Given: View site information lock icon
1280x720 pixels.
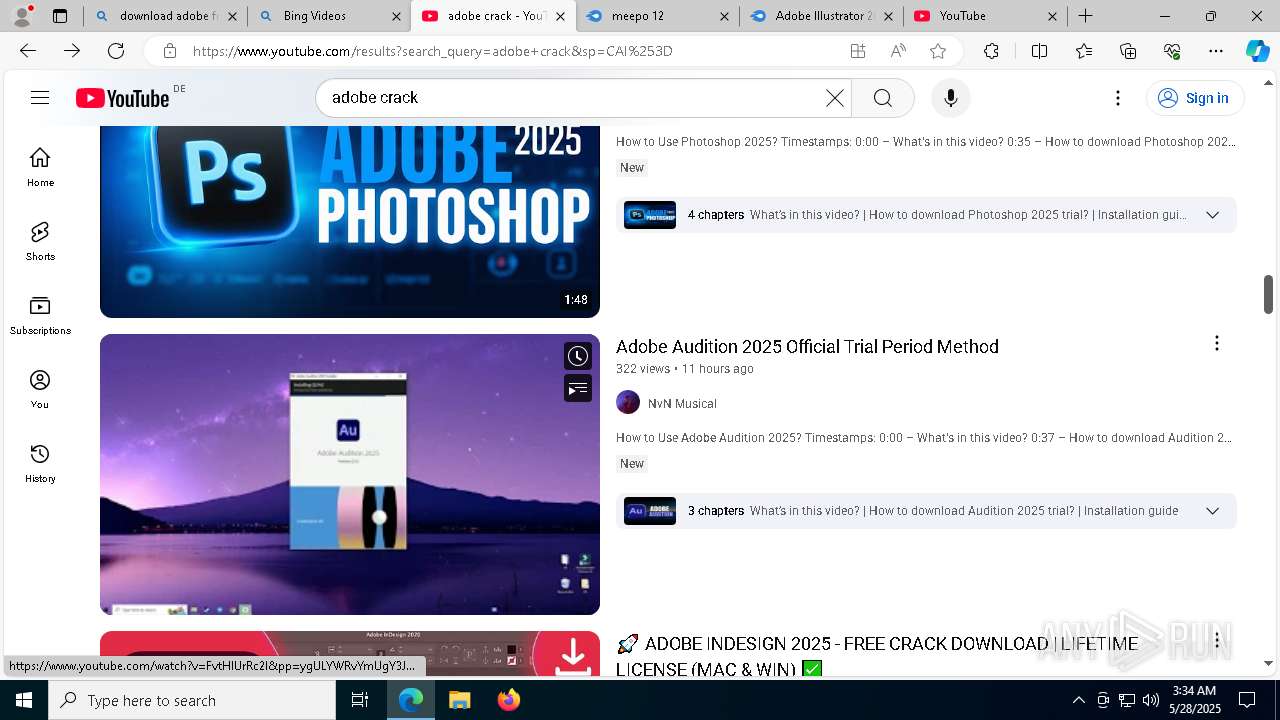Looking at the screenshot, I should [170, 51].
